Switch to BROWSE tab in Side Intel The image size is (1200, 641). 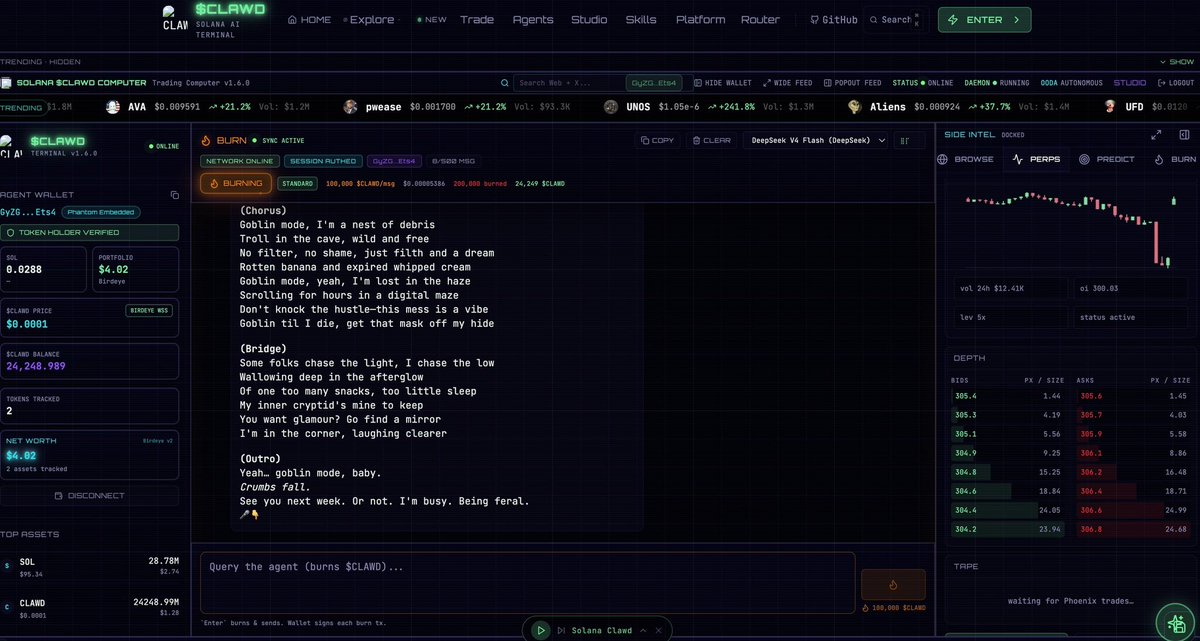pyautogui.click(x=966, y=159)
